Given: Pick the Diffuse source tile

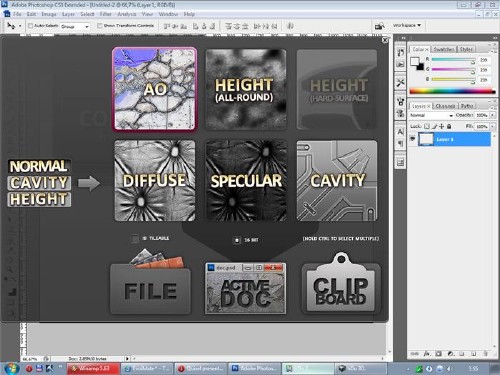Looking at the screenshot, I should [155, 180].
